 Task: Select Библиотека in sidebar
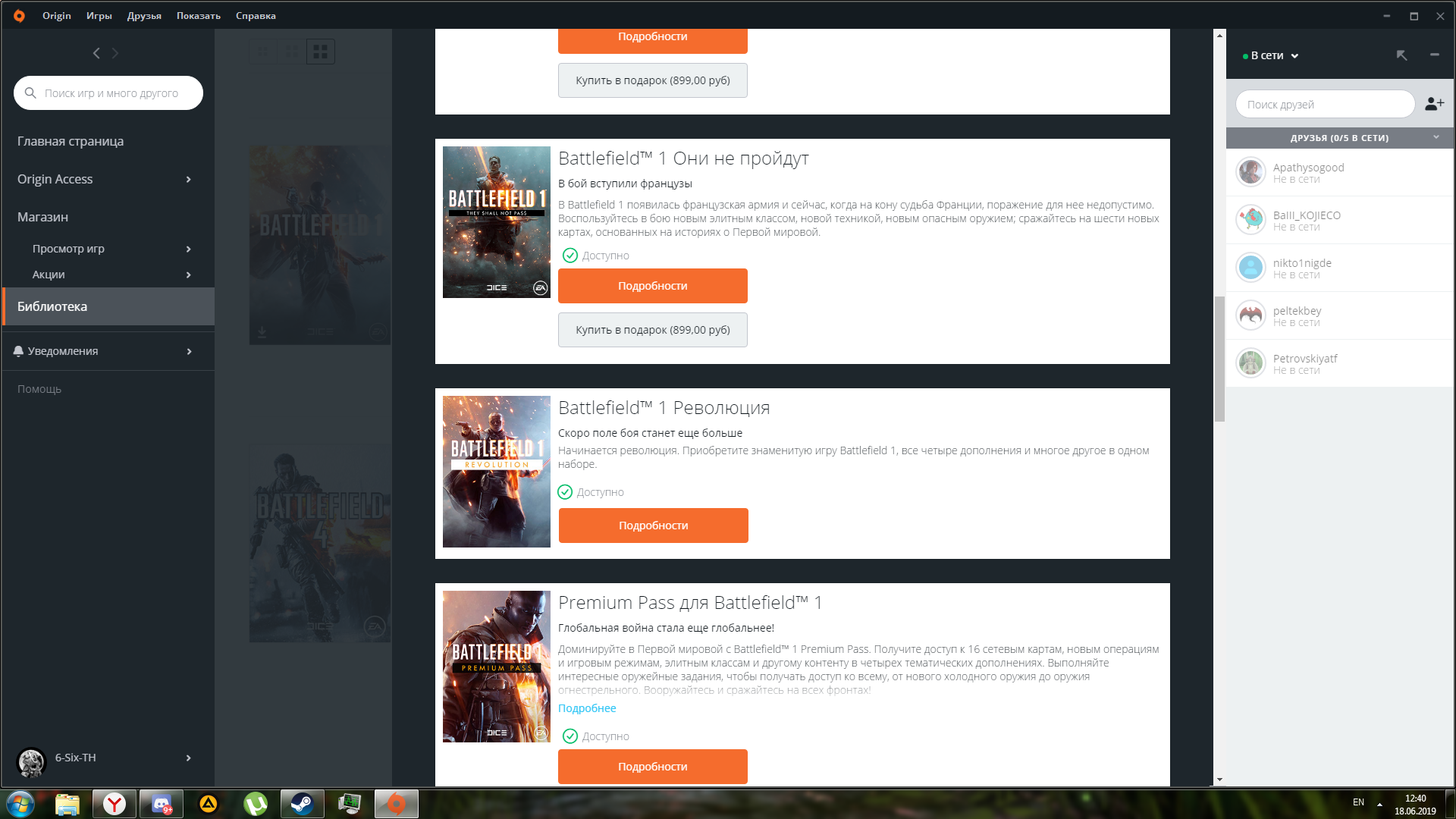tap(108, 306)
